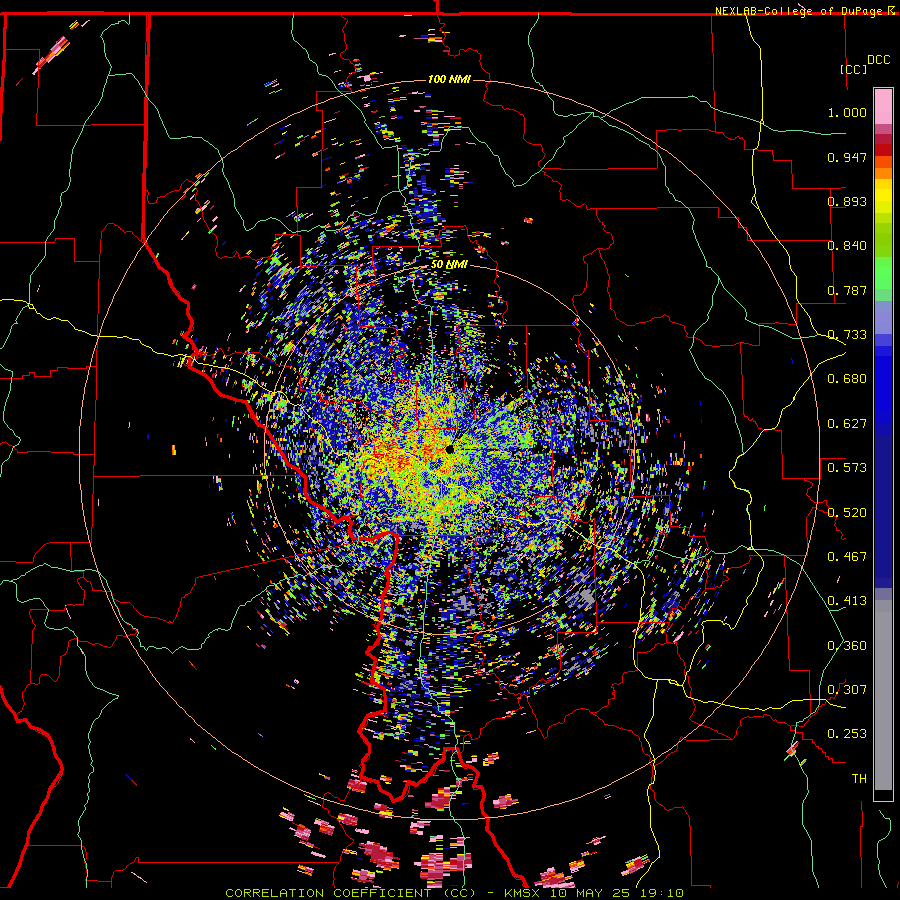Select the 0.680 scale value
The image size is (900, 900).
847,379
